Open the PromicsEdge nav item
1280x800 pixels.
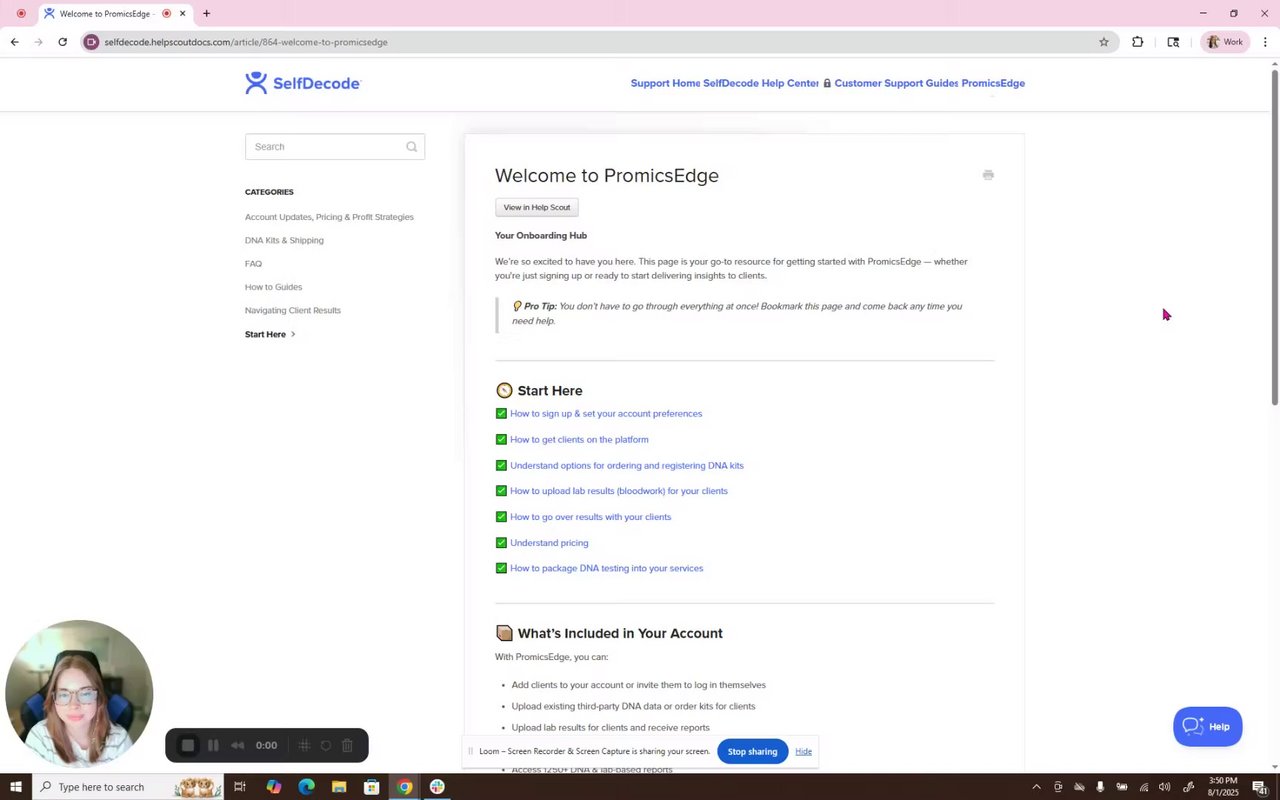[x=993, y=83]
